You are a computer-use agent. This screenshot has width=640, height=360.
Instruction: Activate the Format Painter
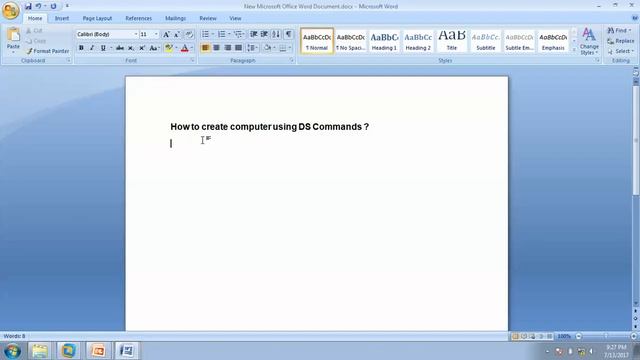pyautogui.click(x=47, y=51)
